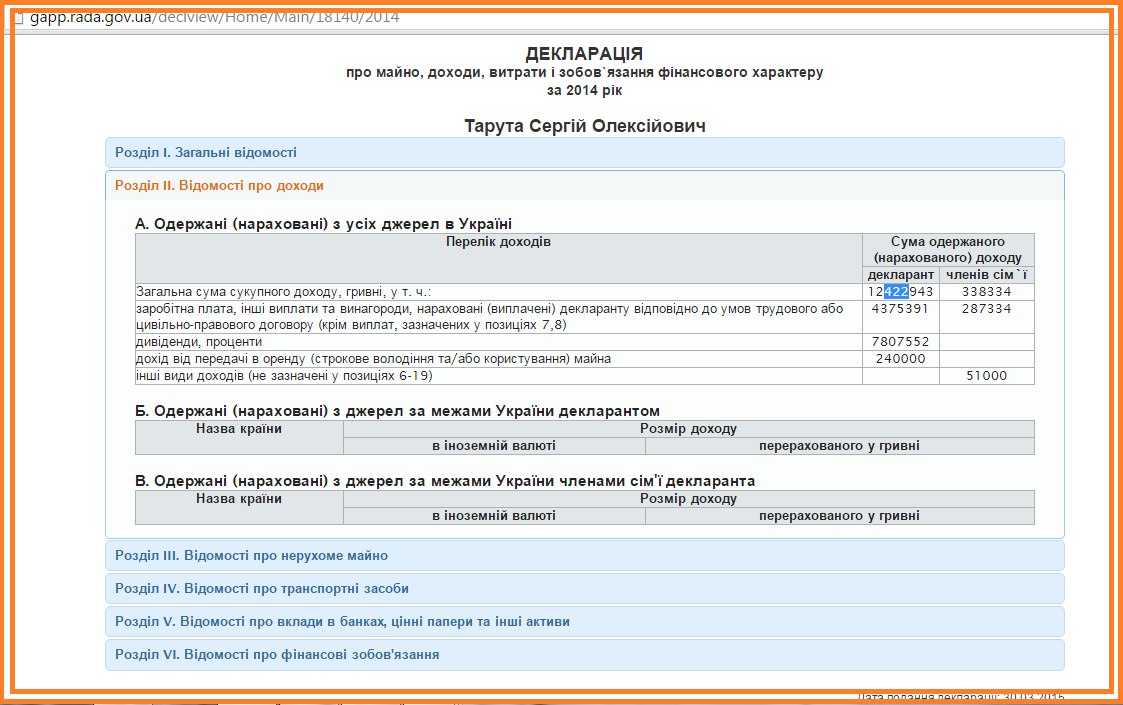The image size is (1123, 705).
Task: Click the dividends value 7807552
Action: point(899,340)
